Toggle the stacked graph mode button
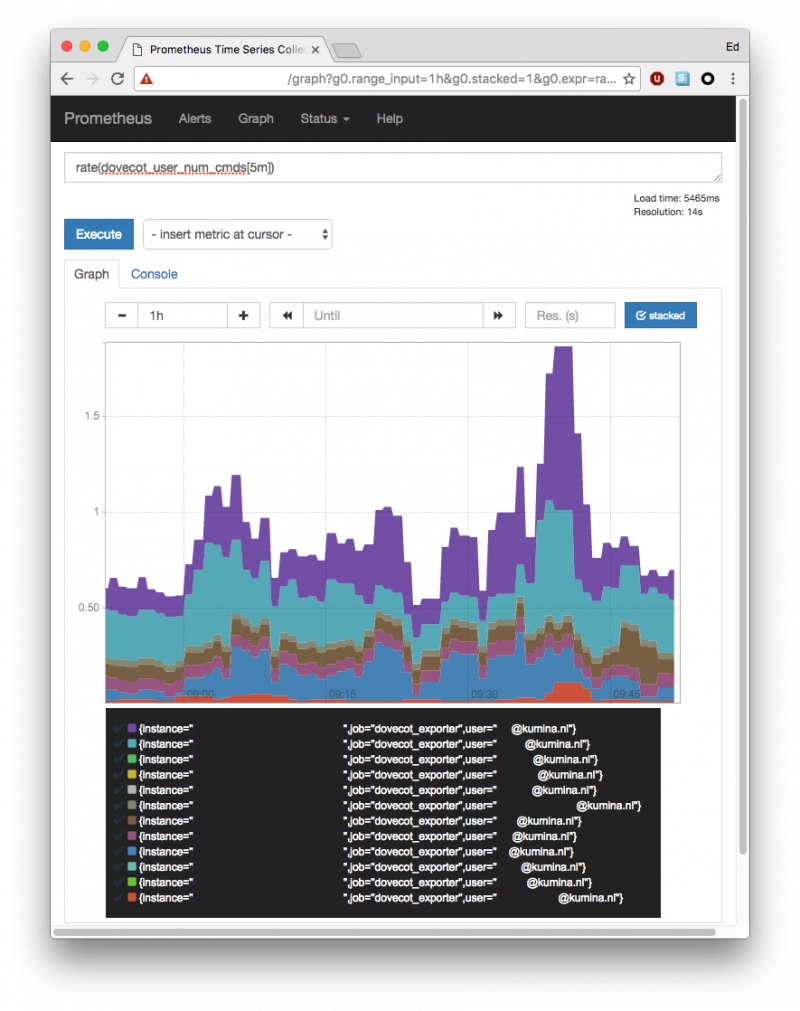 click(660, 315)
